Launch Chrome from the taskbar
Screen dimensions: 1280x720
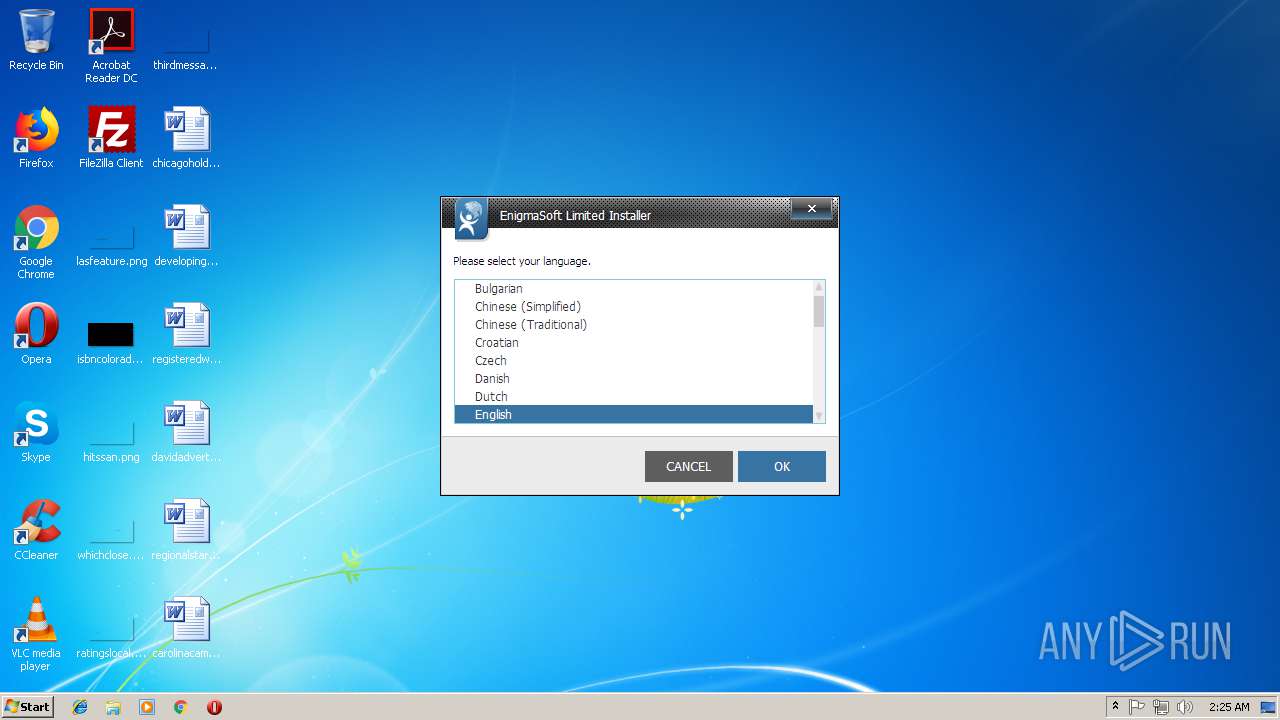tap(180, 707)
